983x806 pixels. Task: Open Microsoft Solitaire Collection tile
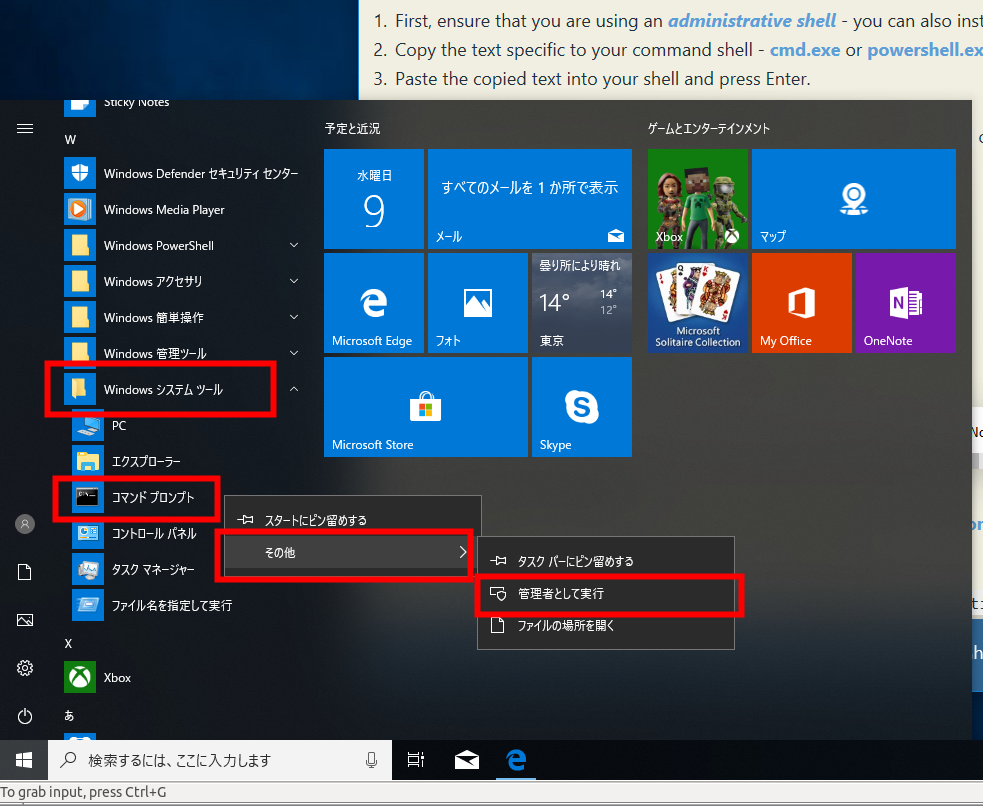coord(698,303)
